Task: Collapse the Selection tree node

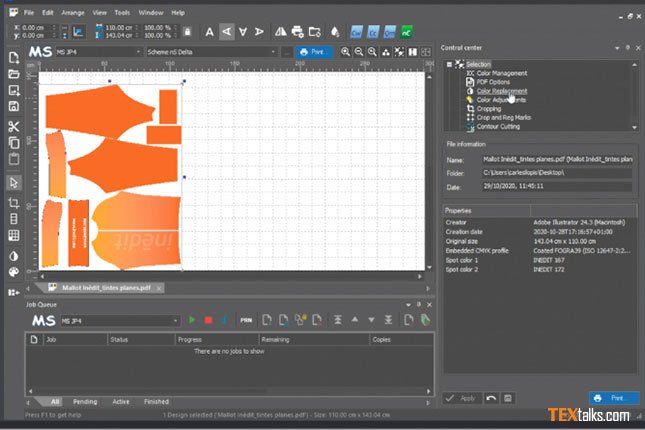Action: click(449, 65)
